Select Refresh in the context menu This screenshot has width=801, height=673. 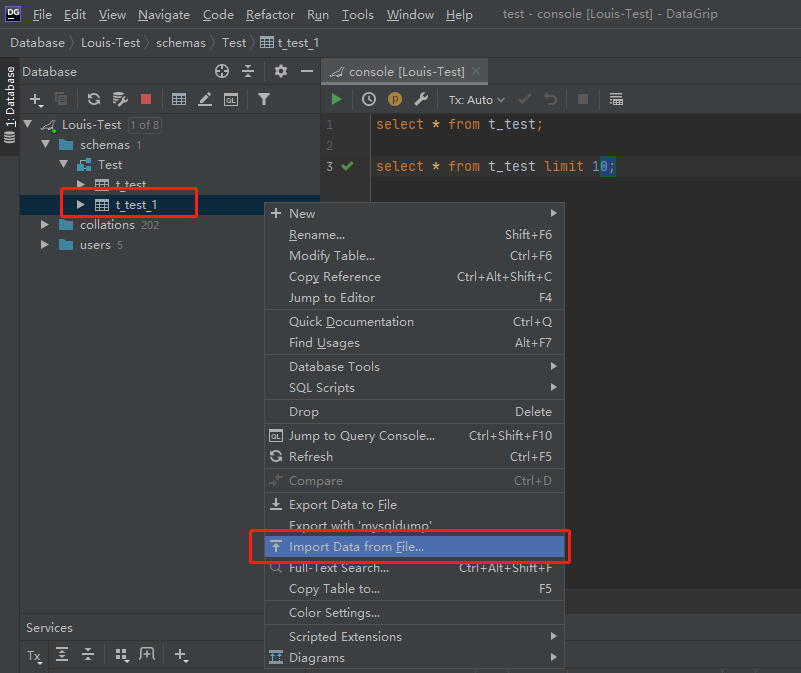[x=414, y=456]
